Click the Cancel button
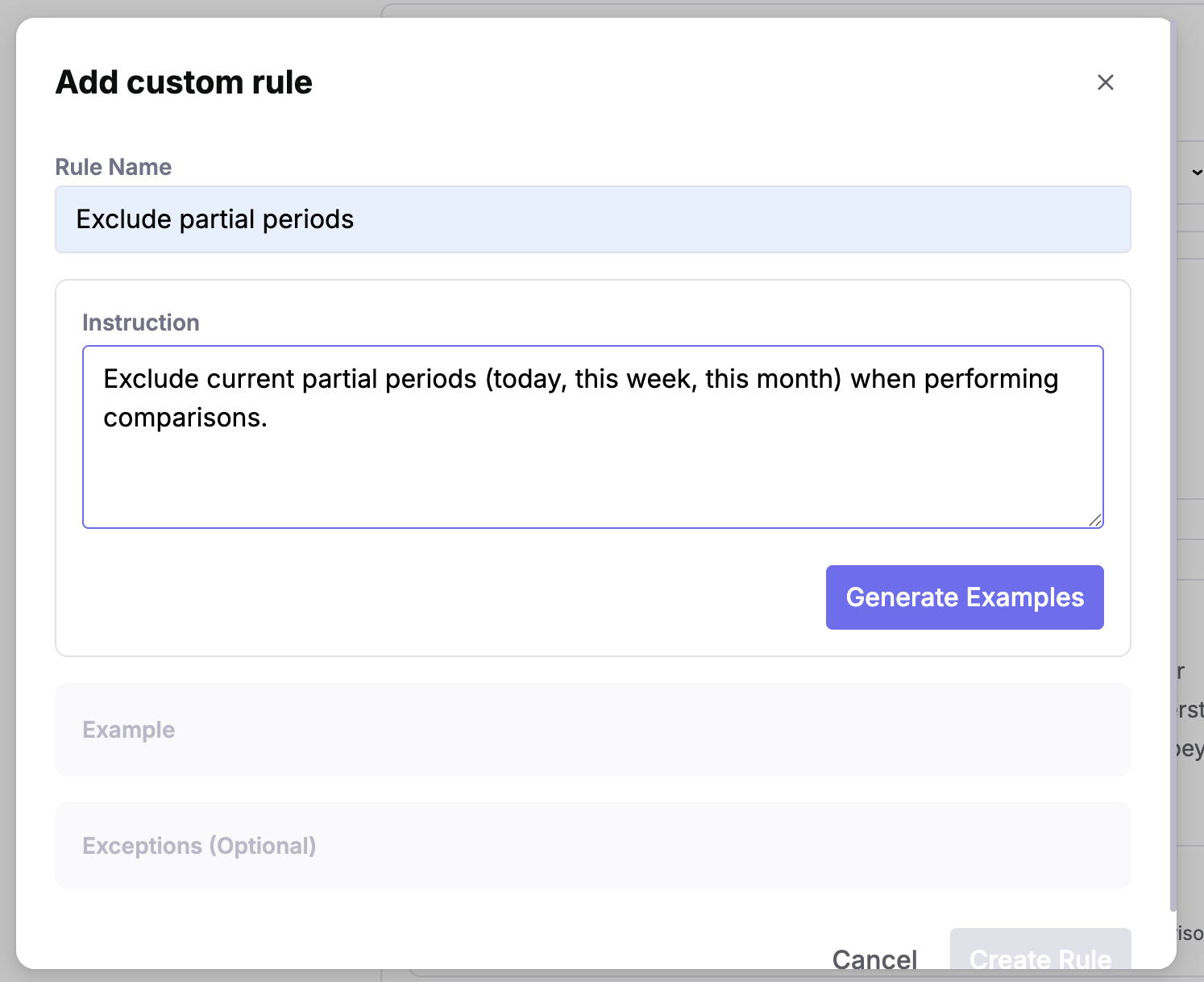 (874, 959)
